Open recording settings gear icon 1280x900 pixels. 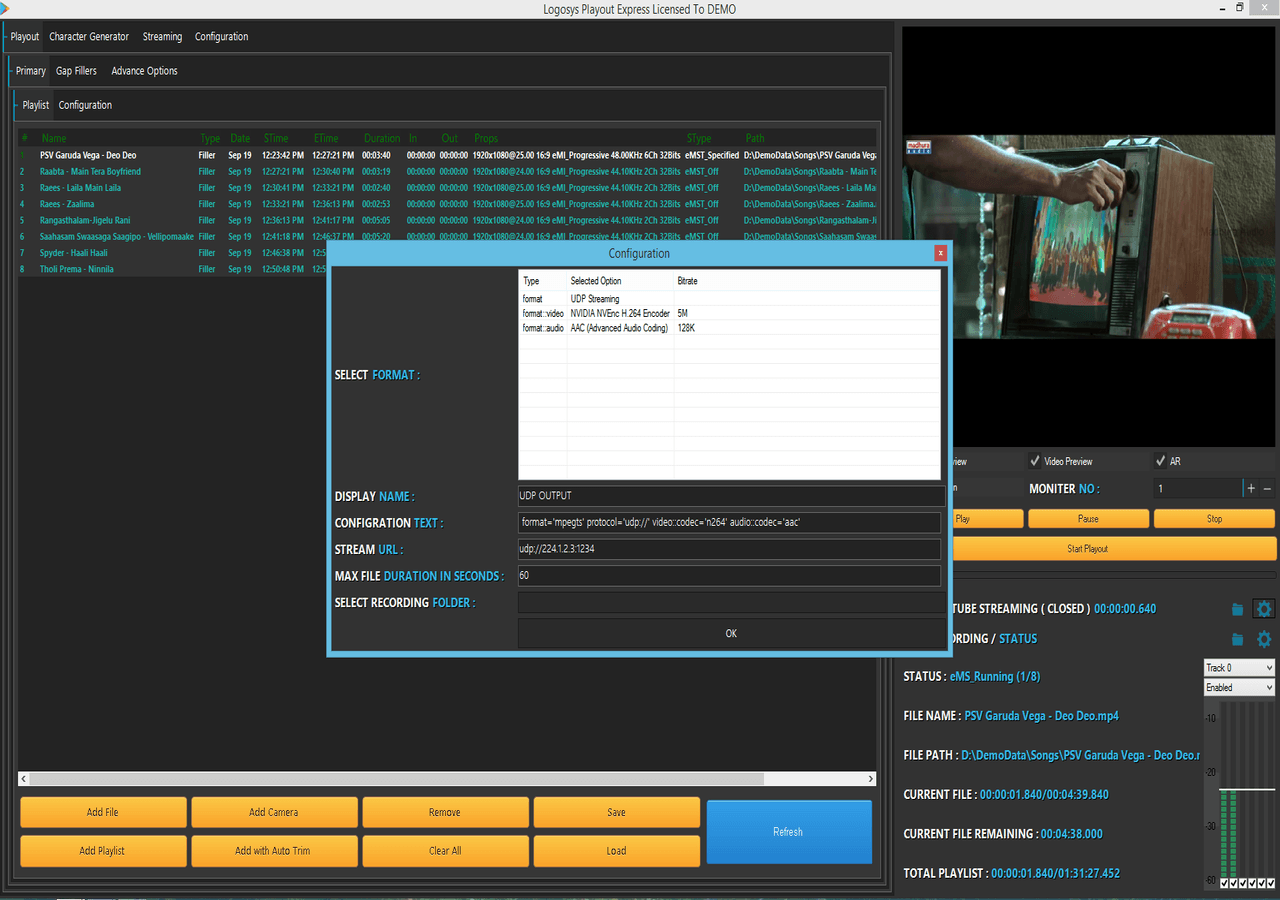pos(1264,639)
